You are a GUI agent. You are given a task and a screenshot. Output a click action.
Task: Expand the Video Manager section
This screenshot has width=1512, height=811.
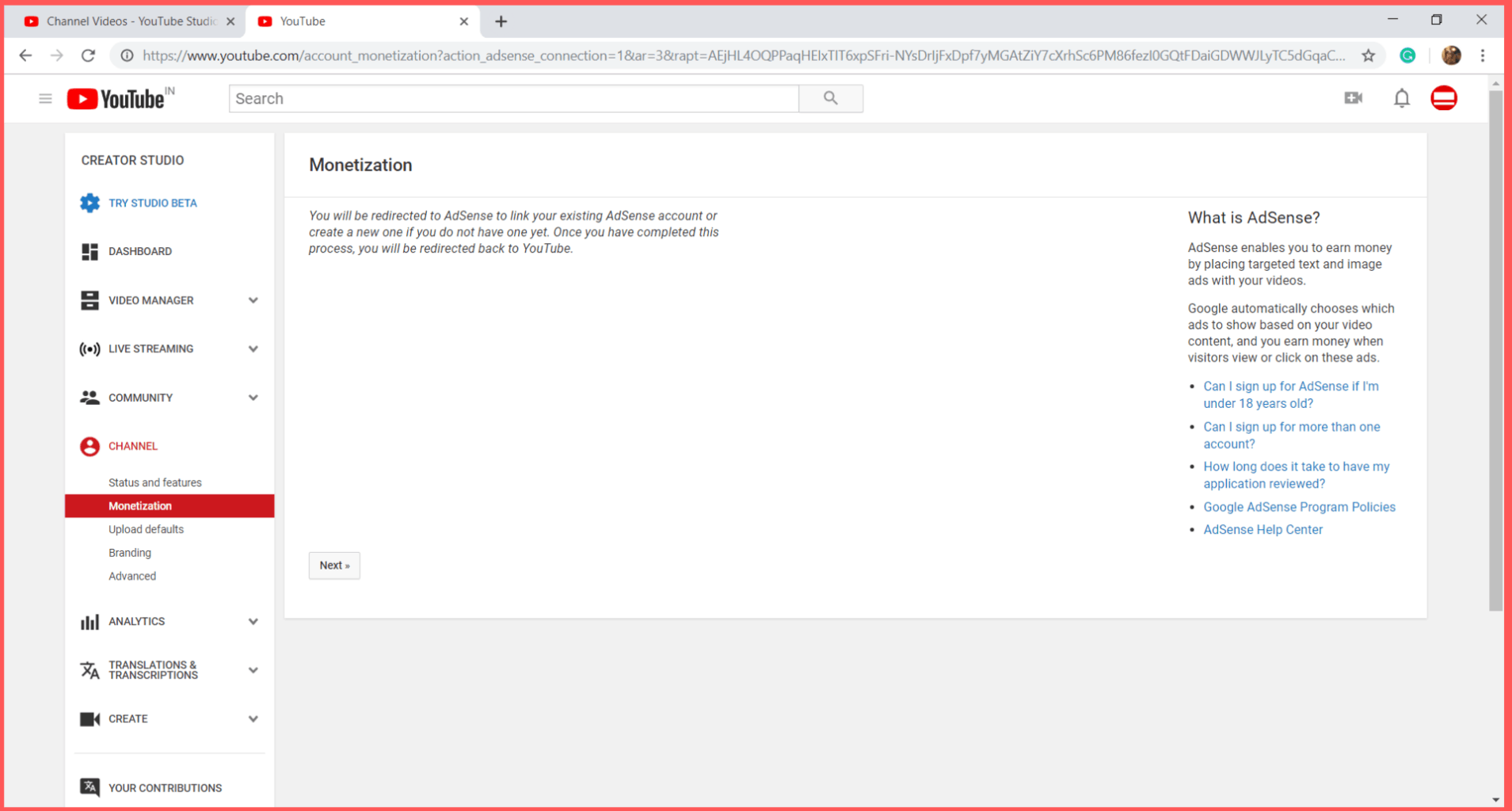[x=253, y=300]
